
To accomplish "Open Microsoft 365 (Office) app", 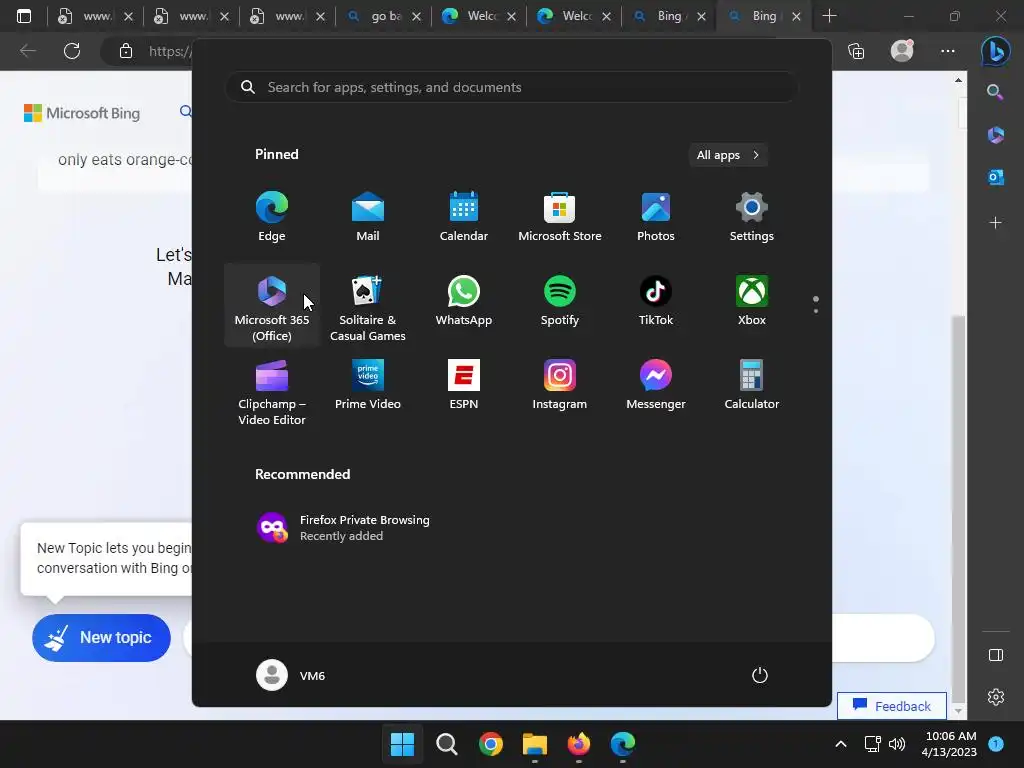I will tap(272, 306).
